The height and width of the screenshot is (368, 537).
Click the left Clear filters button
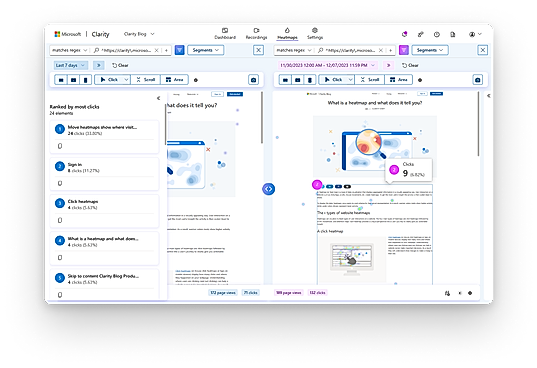[120, 65]
